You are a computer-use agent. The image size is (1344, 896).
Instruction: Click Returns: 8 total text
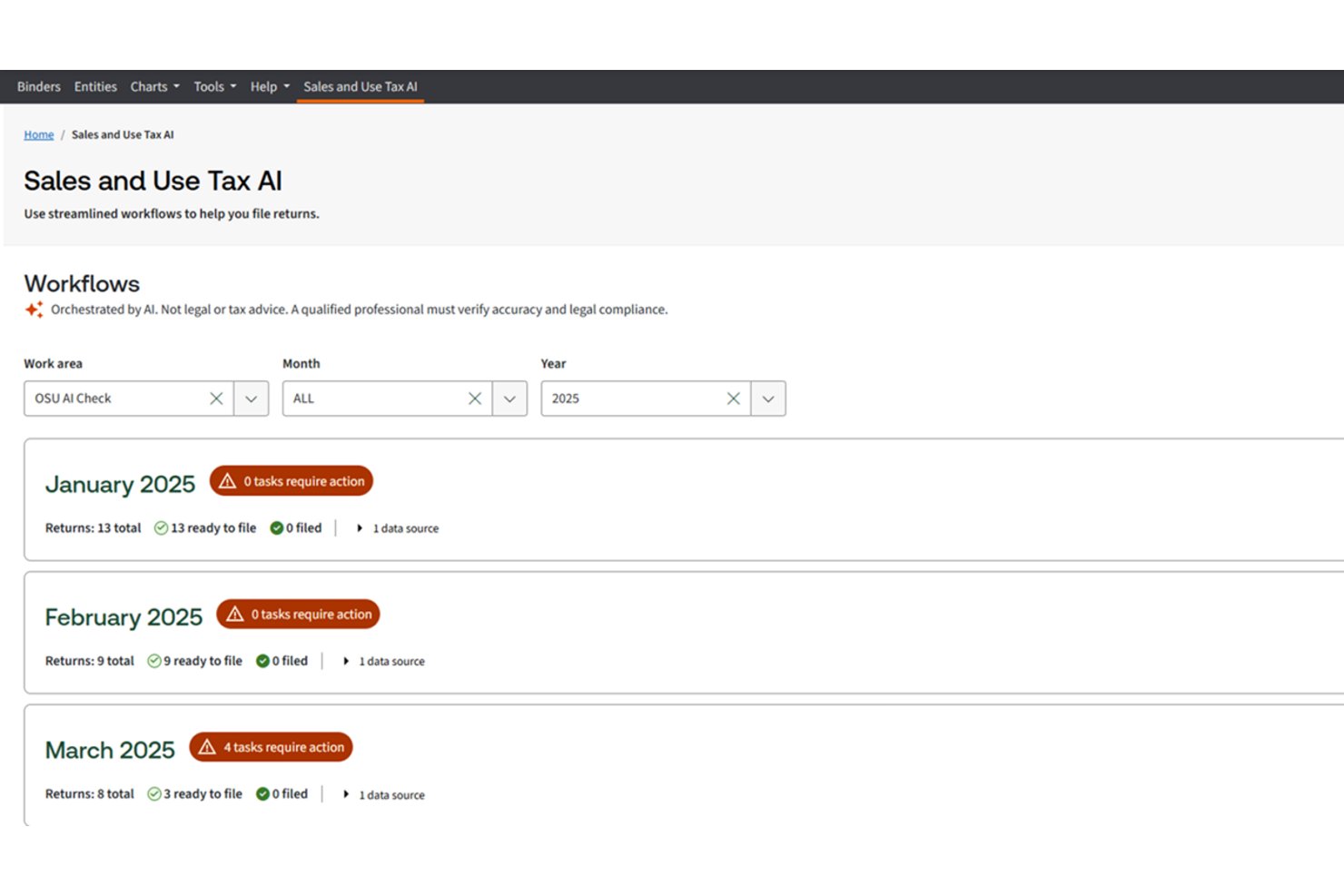(x=90, y=794)
